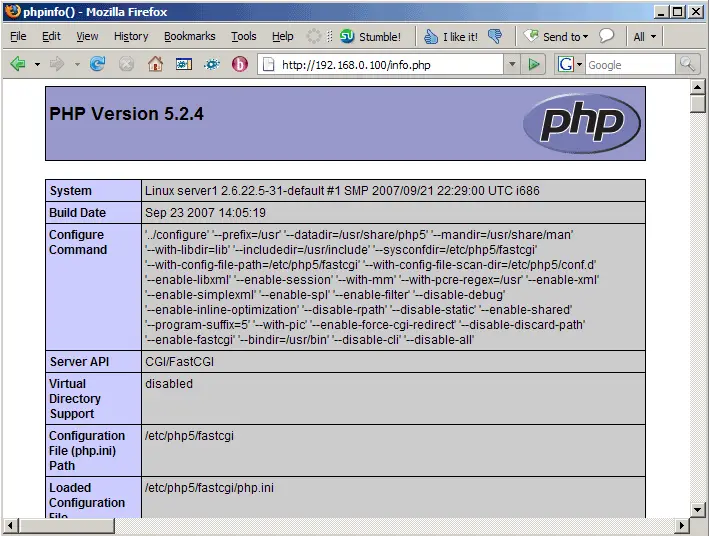The image size is (709, 536).
Task: Open the Back history dropdown arrow
Action: click(38, 64)
